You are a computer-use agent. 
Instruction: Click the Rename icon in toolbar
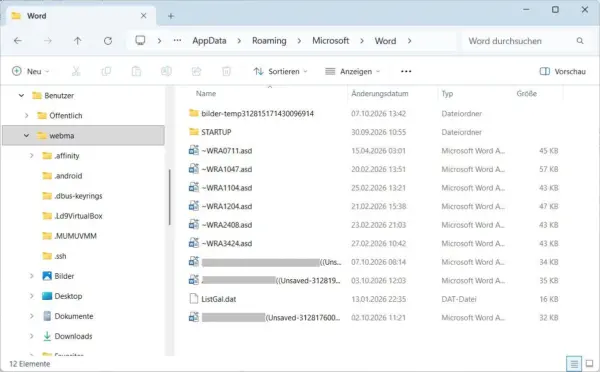(166, 71)
